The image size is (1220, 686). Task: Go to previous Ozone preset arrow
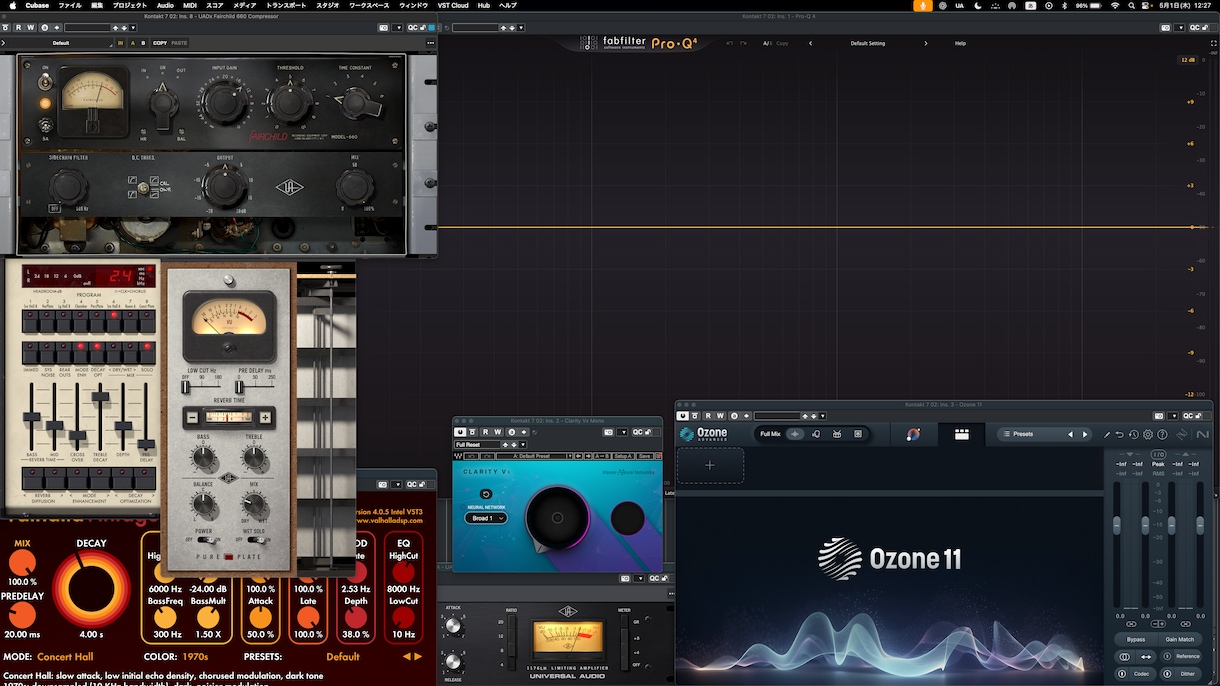[1071, 434]
